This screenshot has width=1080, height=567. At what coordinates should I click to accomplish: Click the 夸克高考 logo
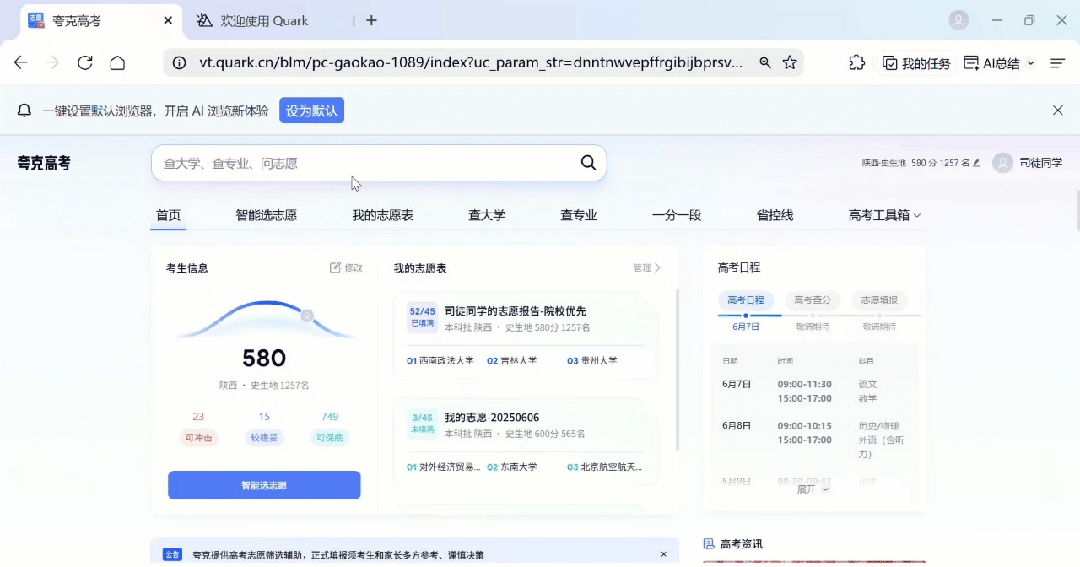(44, 163)
